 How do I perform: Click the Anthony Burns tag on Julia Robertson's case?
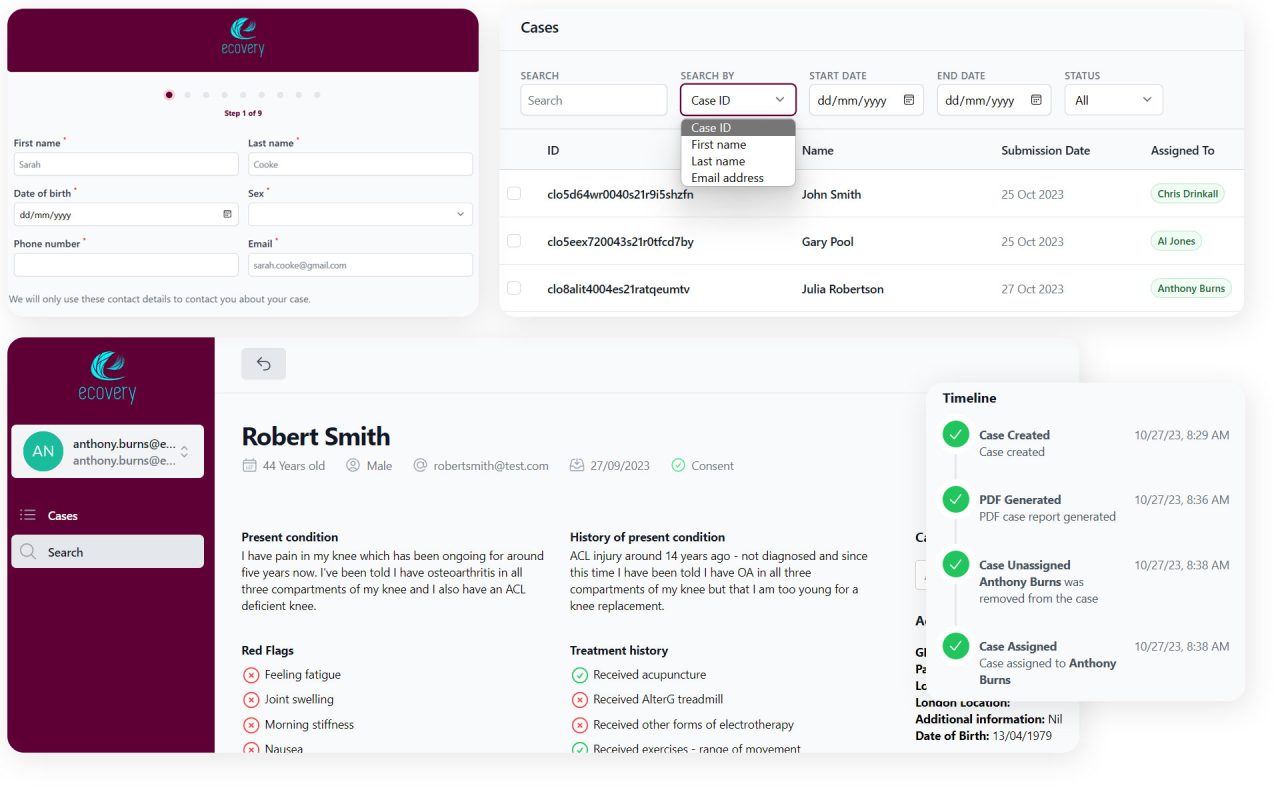click(x=1191, y=288)
